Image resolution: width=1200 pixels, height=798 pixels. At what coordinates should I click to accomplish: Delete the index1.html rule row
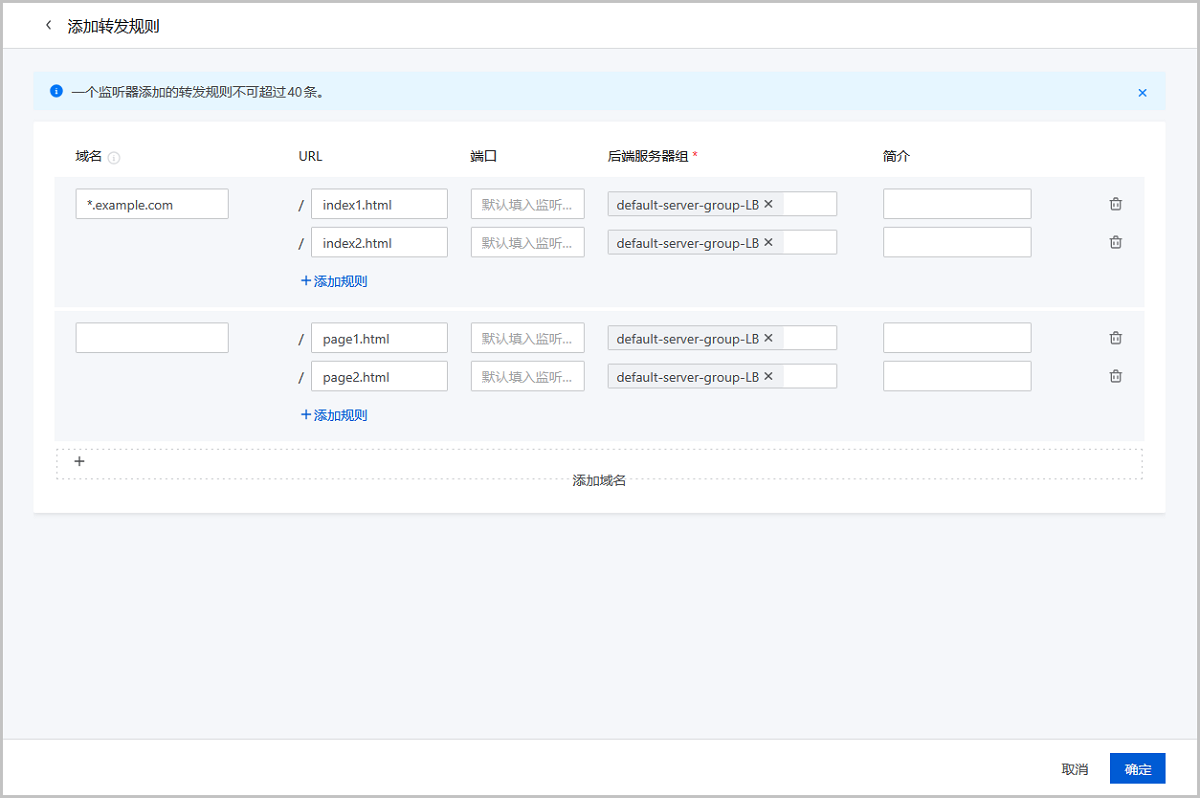click(x=1116, y=204)
